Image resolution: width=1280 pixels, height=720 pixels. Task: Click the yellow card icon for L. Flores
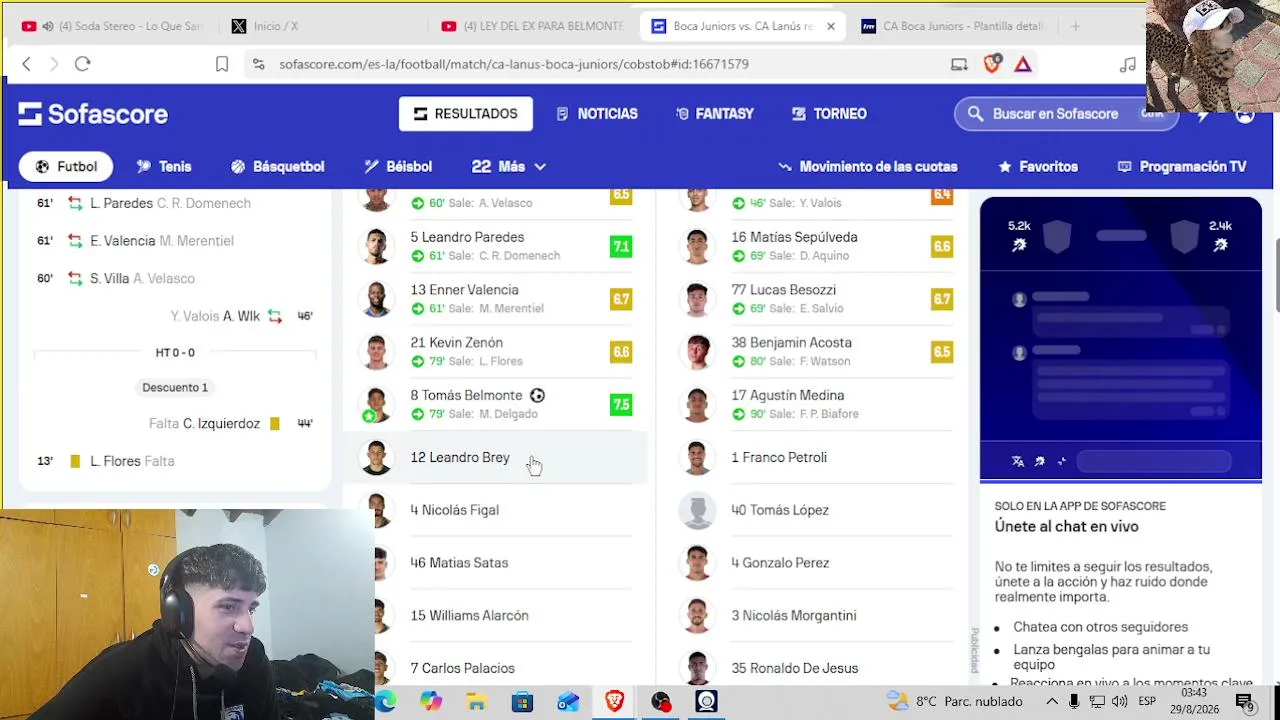point(75,461)
